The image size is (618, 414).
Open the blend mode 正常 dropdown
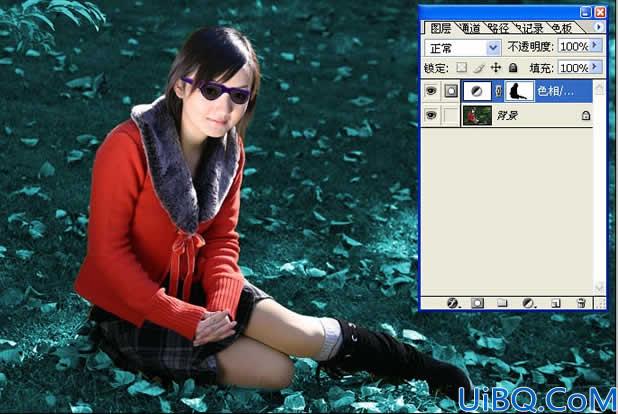click(x=493, y=48)
